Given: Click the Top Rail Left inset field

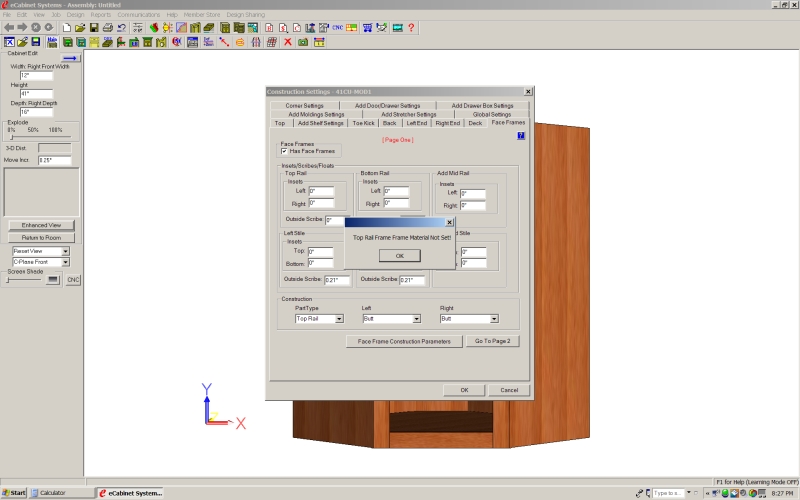Looking at the screenshot, I should [321, 191].
